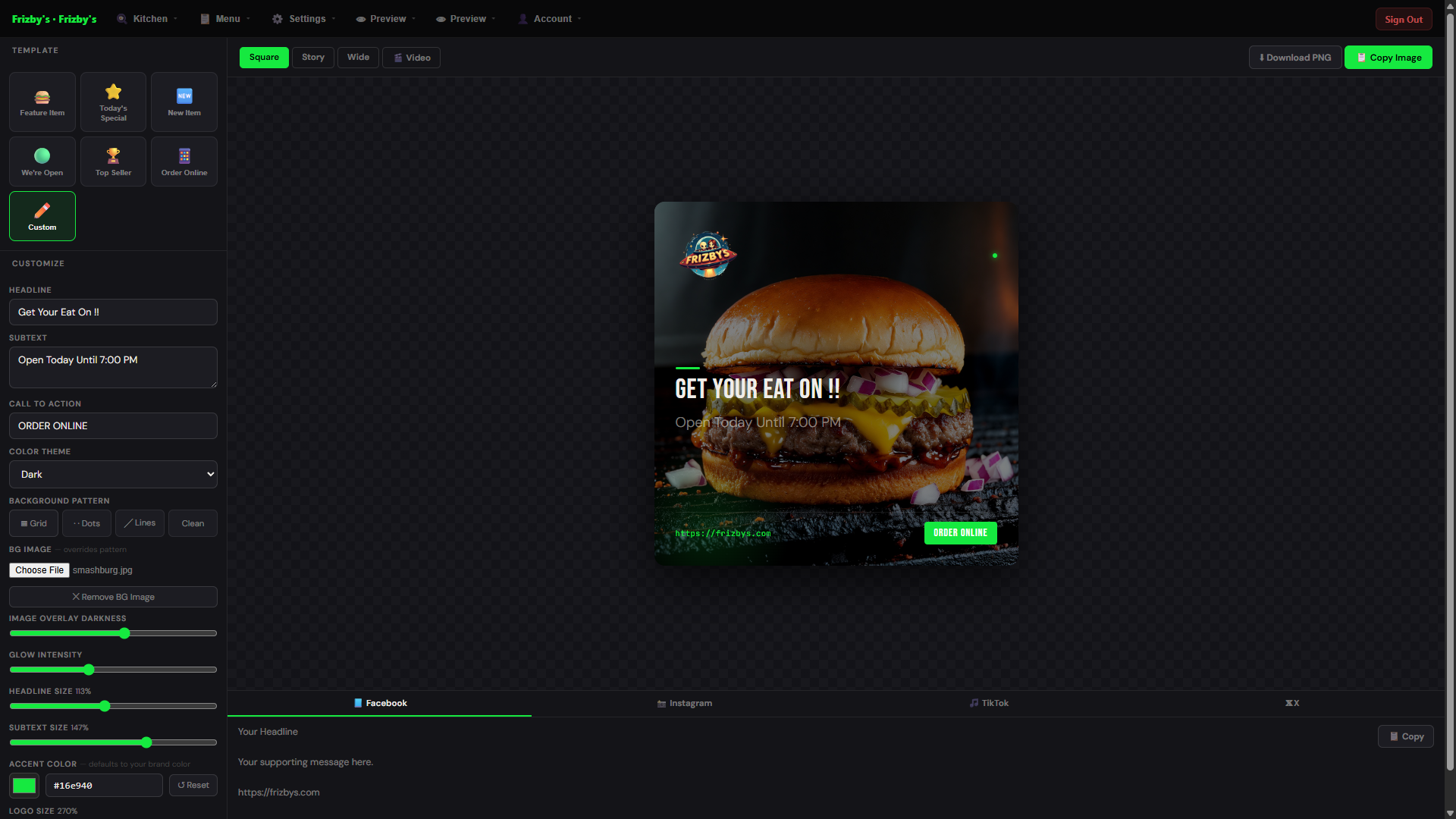Open the Kitchen section from top bar
Image resolution: width=1456 pixels, height=819 pixels.
(146, 18)
